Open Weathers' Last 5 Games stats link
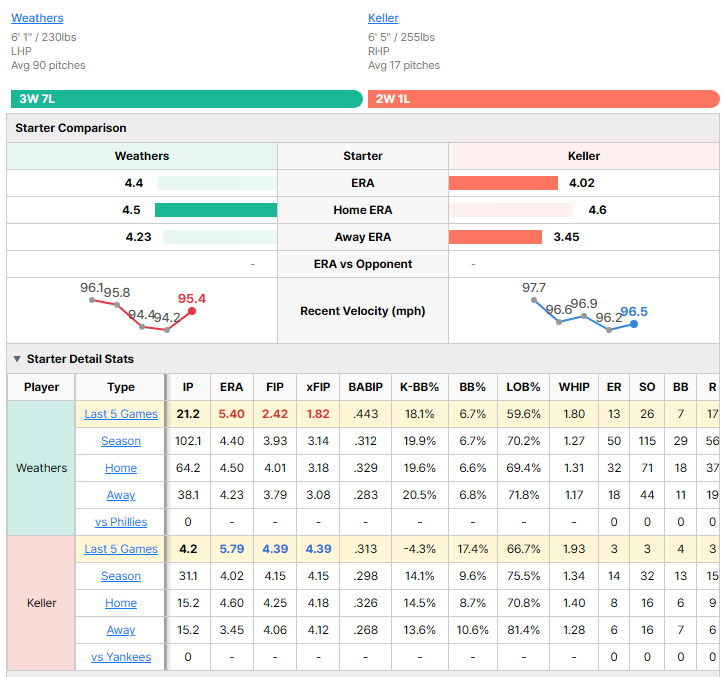726x677 pixels. [121, 414]
